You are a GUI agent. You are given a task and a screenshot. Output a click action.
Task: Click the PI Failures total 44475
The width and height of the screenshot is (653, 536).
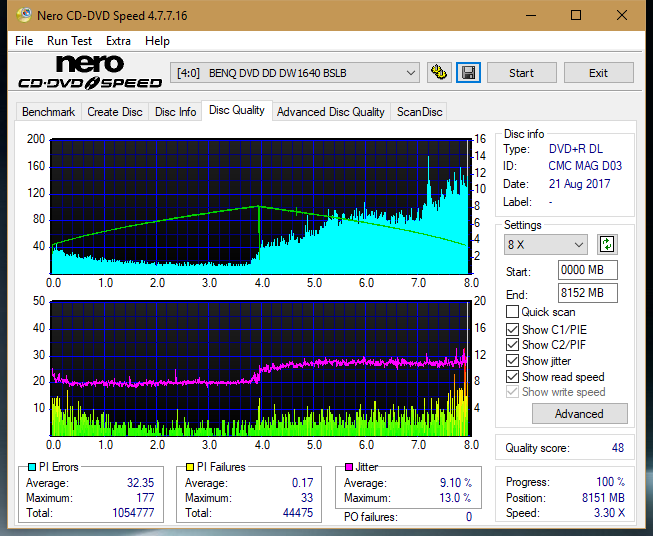pyautogui.click(x=298, y=513)
